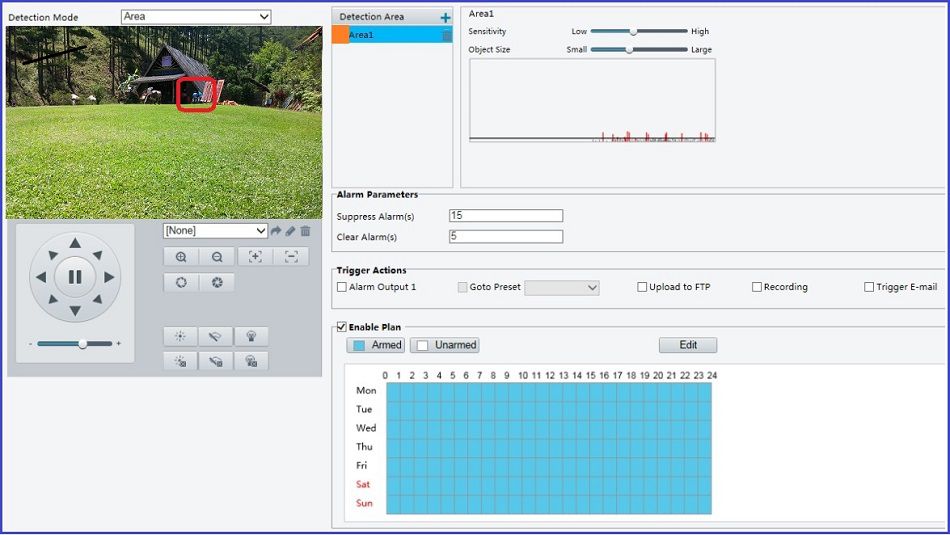Click the motion activity graph
Screen dimensions: 950x535
(x=593, y=101)
